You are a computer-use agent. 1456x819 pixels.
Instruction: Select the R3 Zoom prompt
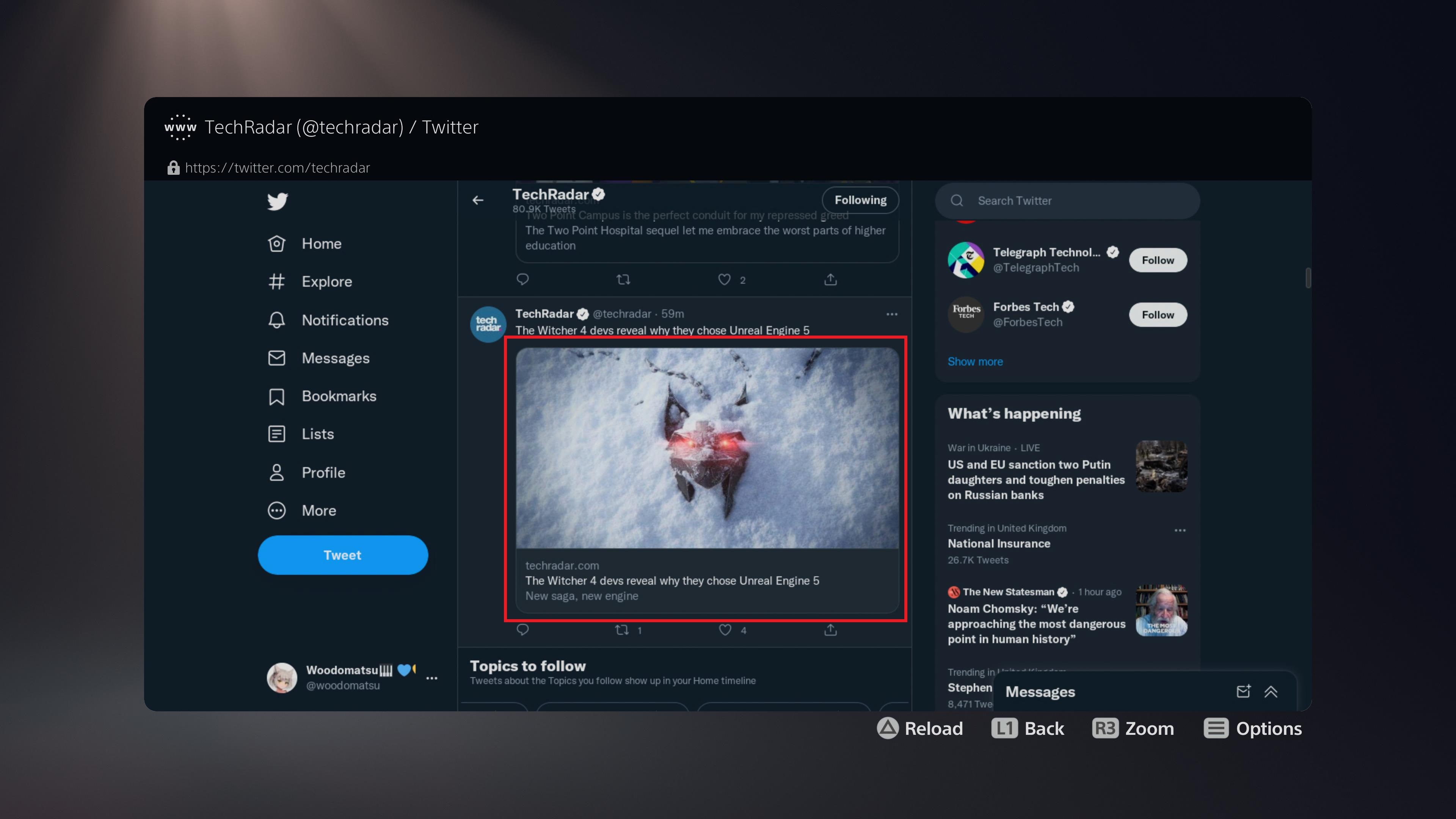click(1133, 728)
